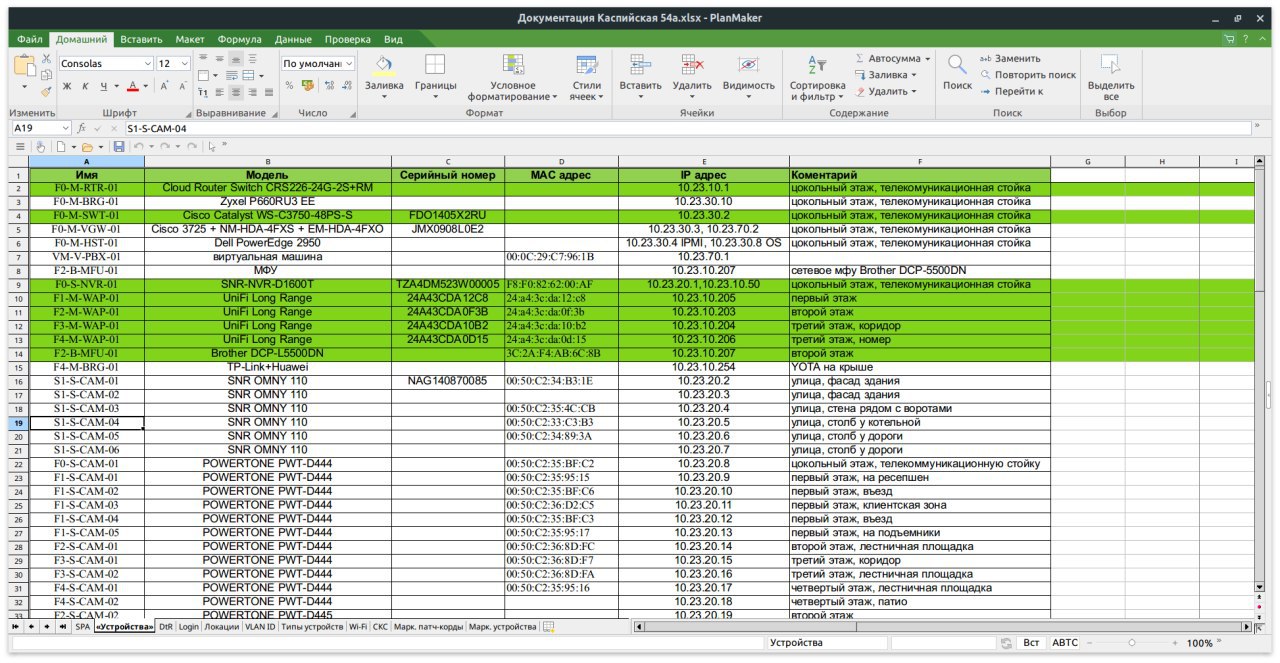Toggle left horizontal alignment
1280x663 pixels.
tap(219, 92)
